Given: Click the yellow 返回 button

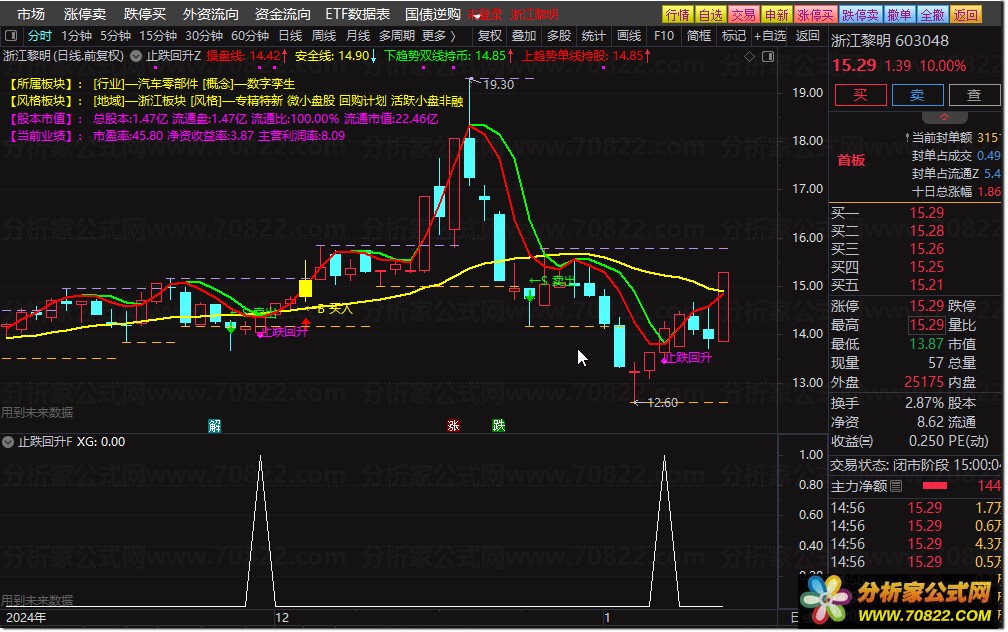Looking at the screenshot, I should coord(965,15).
